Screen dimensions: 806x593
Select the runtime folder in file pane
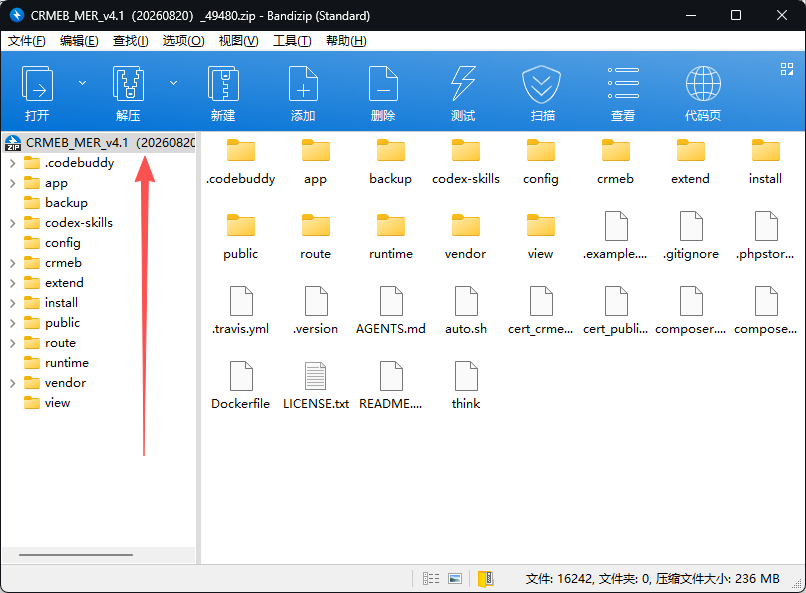(x=391, y=237)
